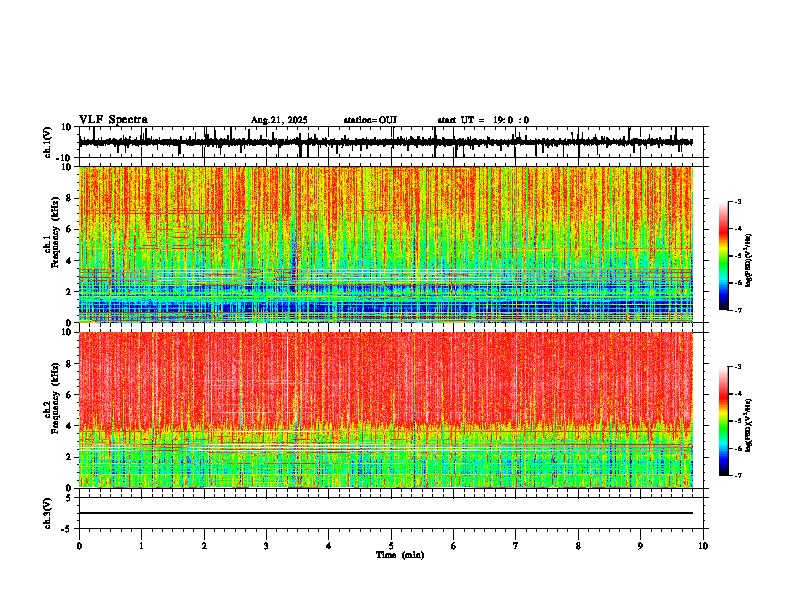
Task: Click the final "10" on the time axis
Action: [x=703, y=545]
